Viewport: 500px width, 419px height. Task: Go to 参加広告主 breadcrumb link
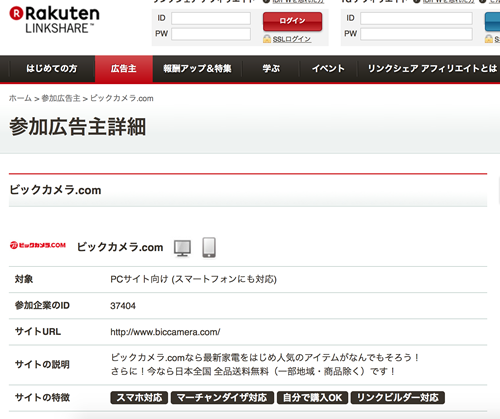61,98
